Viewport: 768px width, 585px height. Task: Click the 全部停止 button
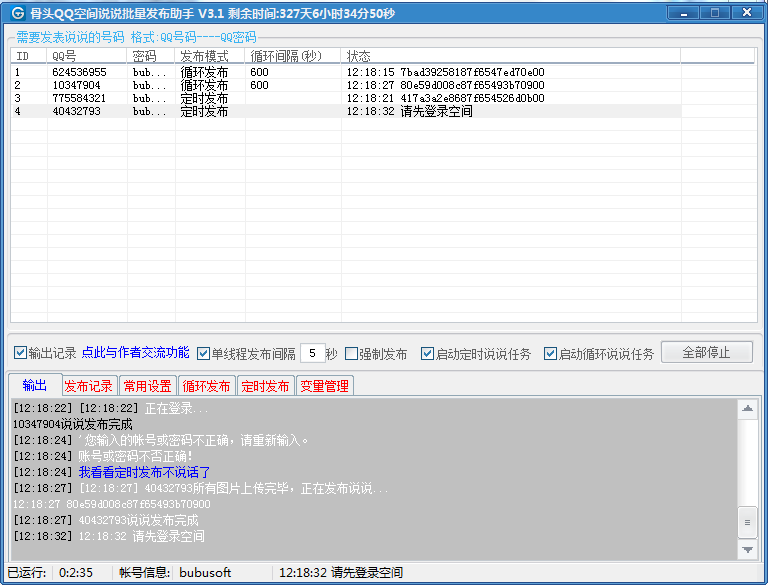pos(707,352)
